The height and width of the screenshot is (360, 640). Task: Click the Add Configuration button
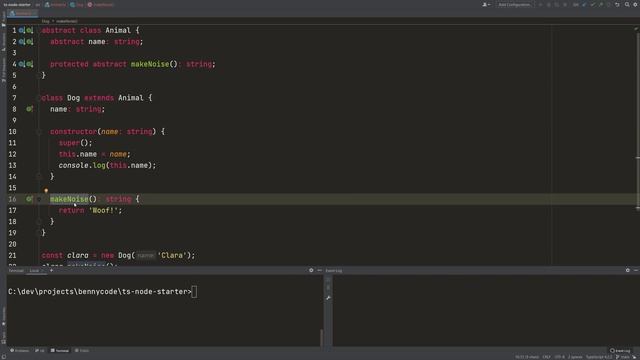[514, 5]
